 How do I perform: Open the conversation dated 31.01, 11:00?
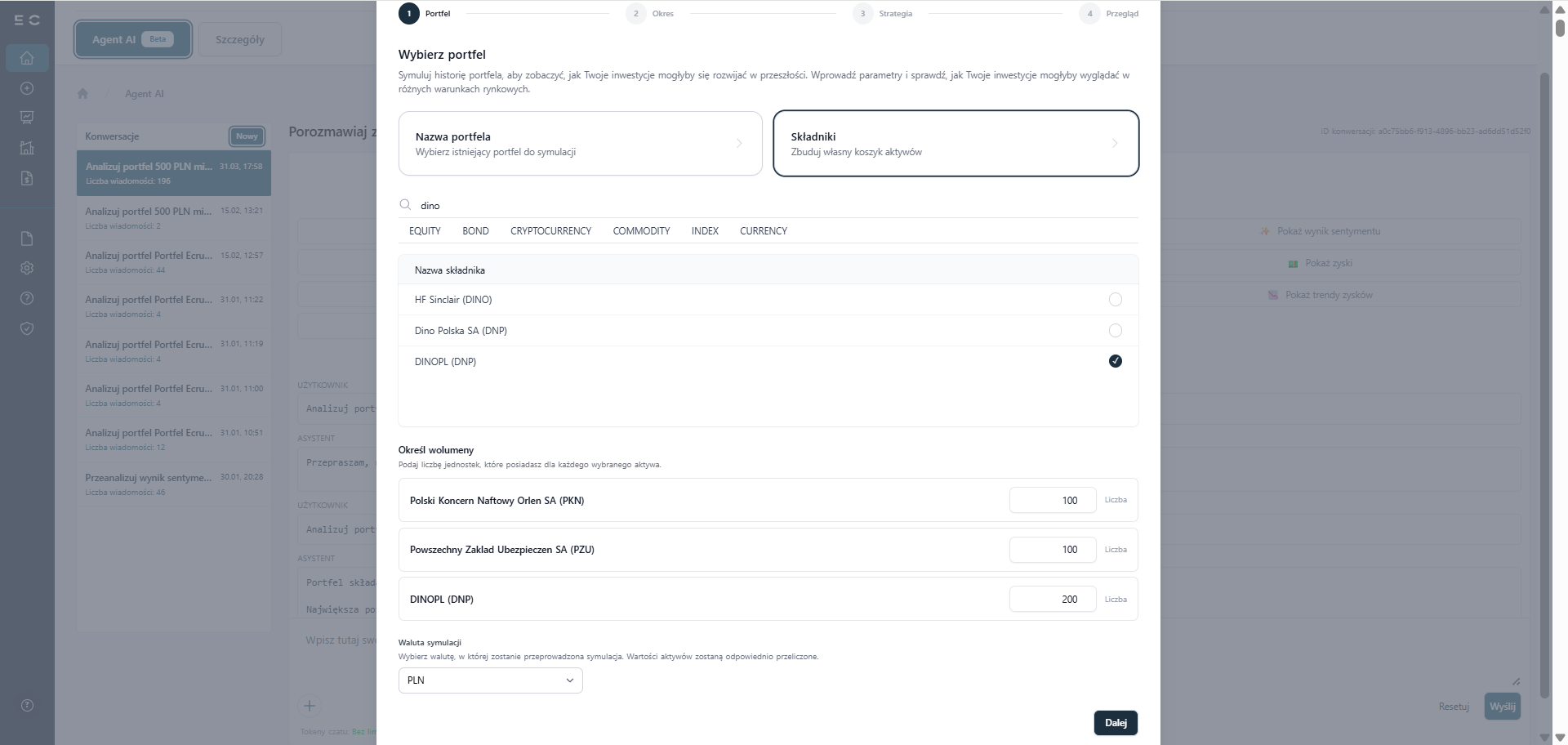[174, 395]
